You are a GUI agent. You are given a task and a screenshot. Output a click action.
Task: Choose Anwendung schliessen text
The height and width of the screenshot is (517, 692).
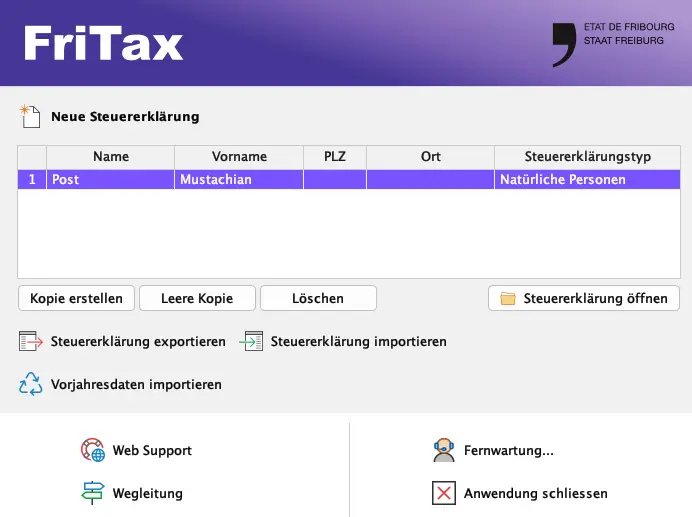(535, 493)
